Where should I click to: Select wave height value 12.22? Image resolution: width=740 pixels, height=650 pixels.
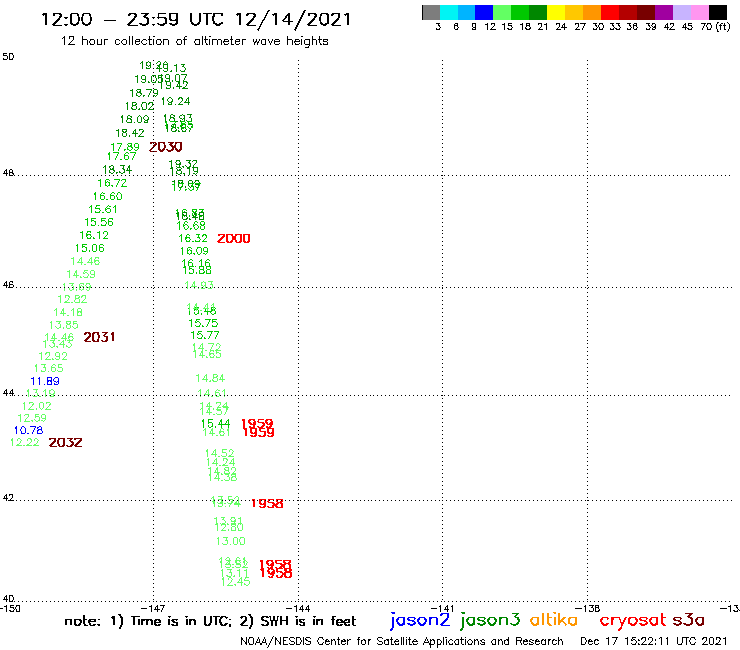[x=25, y=442]
